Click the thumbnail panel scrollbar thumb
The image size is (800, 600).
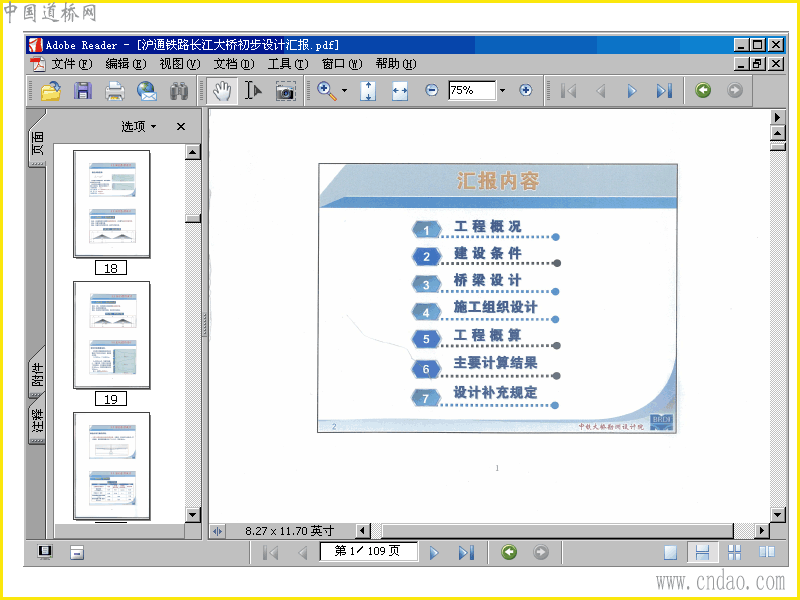[x=193, y=218]
